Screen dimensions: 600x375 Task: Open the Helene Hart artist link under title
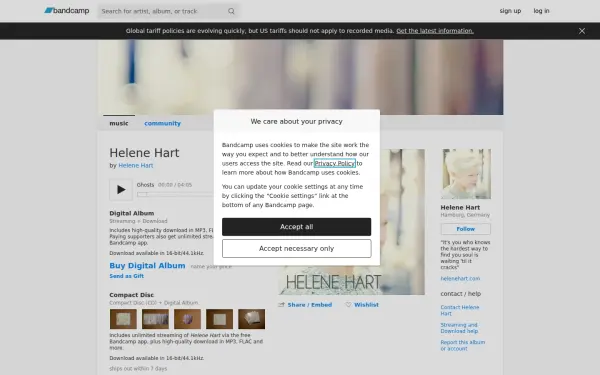135,165
